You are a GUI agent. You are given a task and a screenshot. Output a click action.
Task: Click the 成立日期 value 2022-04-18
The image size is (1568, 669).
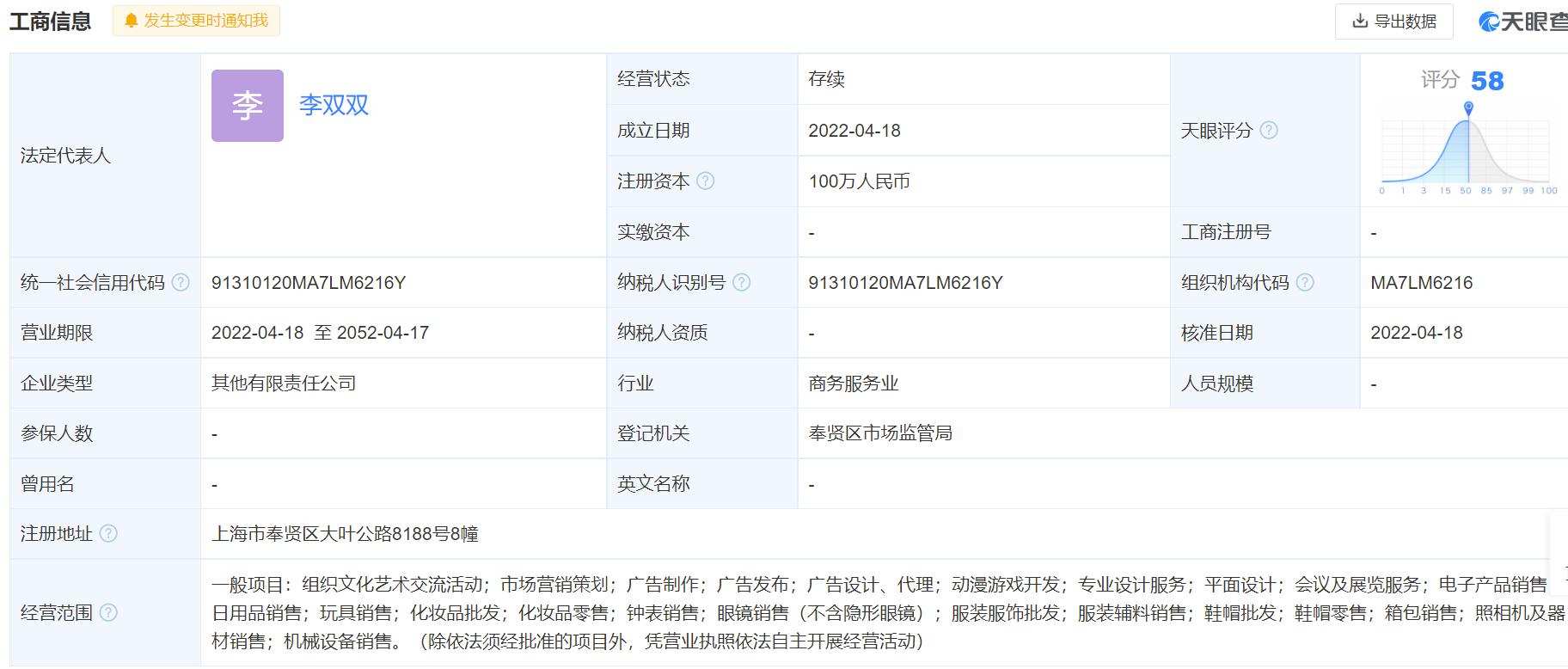pos(854,131)
